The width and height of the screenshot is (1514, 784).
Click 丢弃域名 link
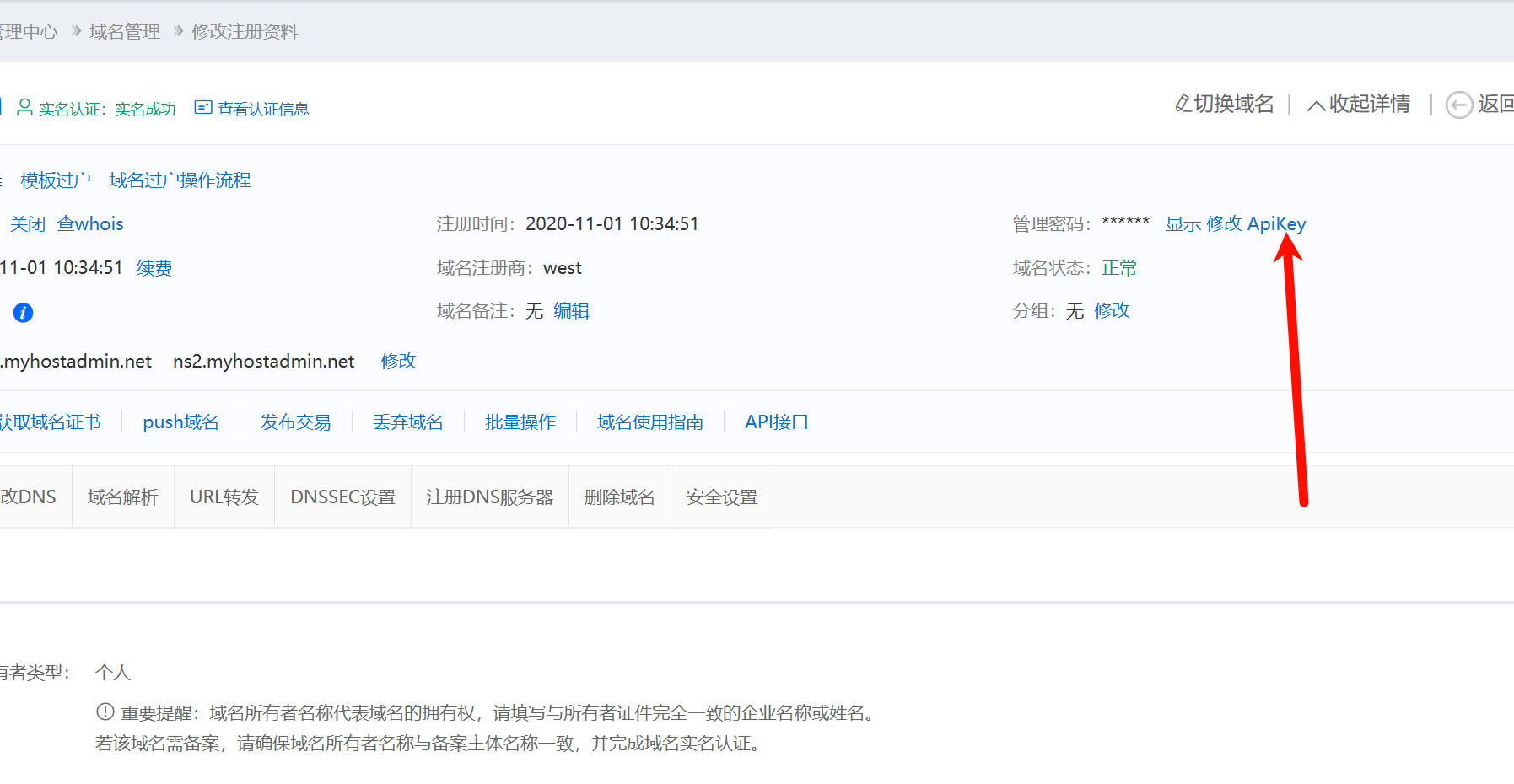coord(408,422)
